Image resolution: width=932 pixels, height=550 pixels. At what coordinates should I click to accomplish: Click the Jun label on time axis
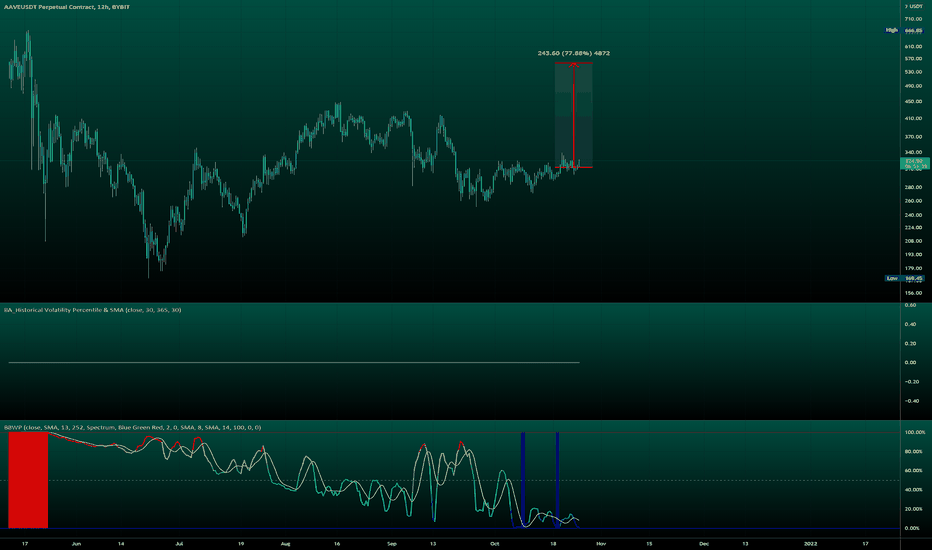point(76,543)
